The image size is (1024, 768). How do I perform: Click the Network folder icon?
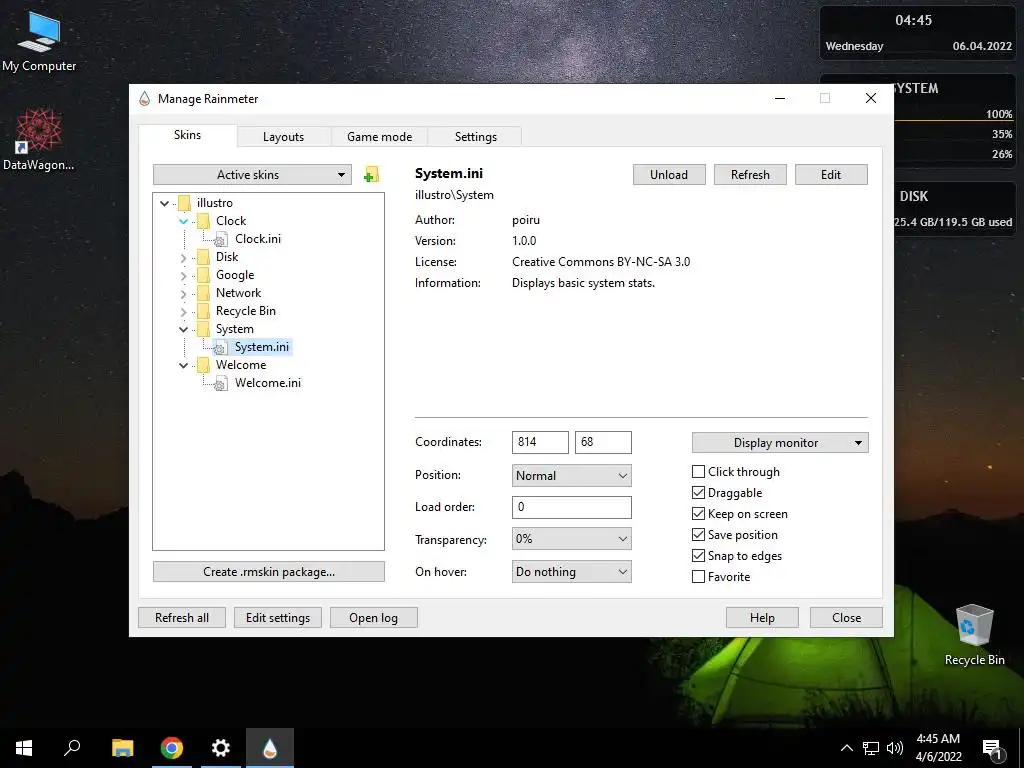tap(203, 293)
